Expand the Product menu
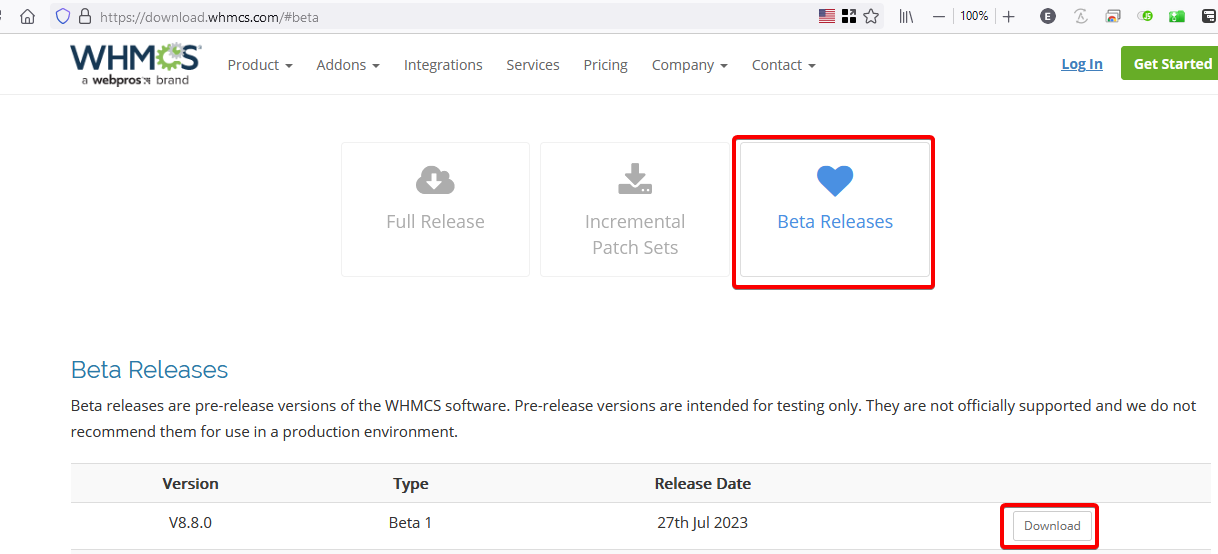1218x554 pixels. click(260, 65)
